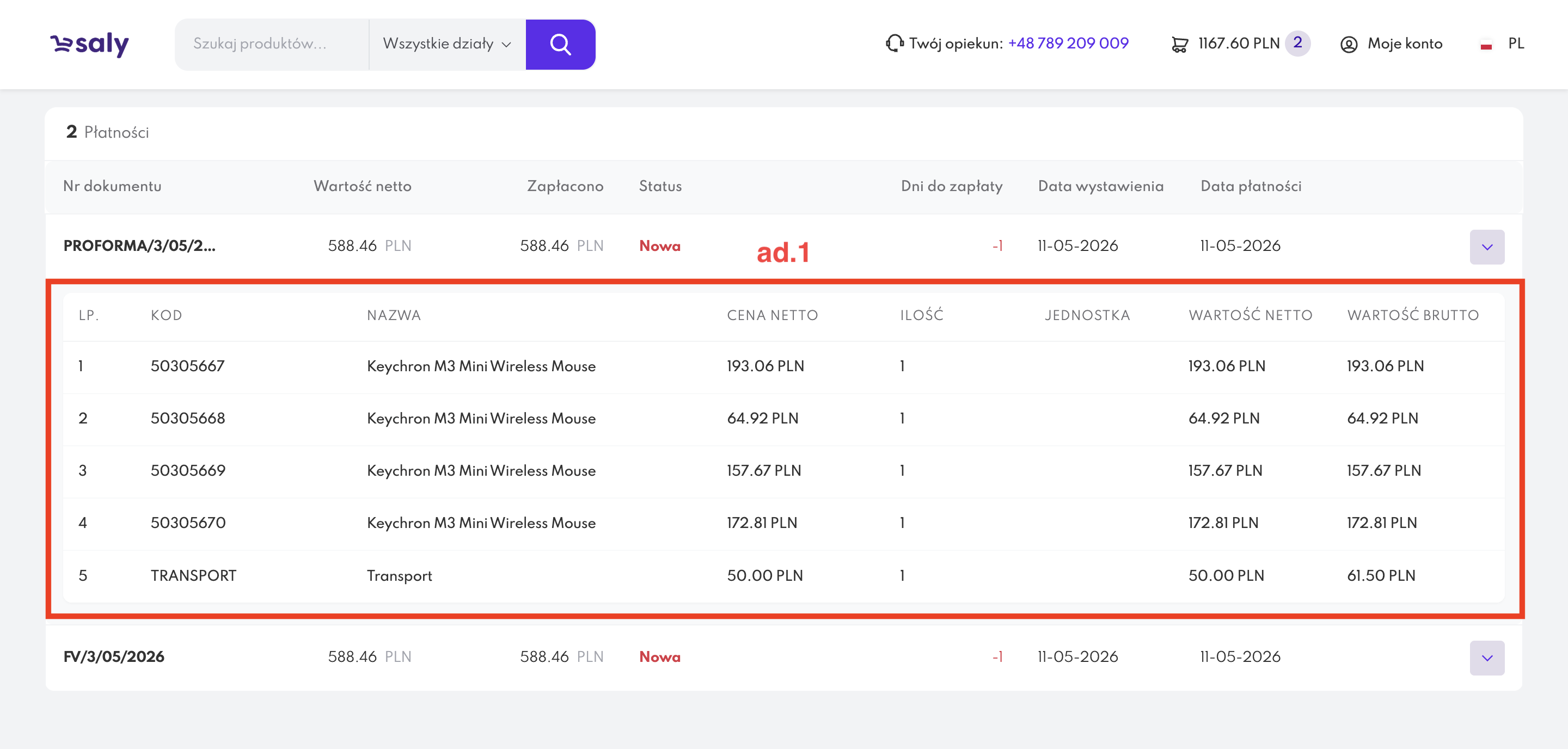
Task: Sort by Data płatności header
Action: point(1251,186)
